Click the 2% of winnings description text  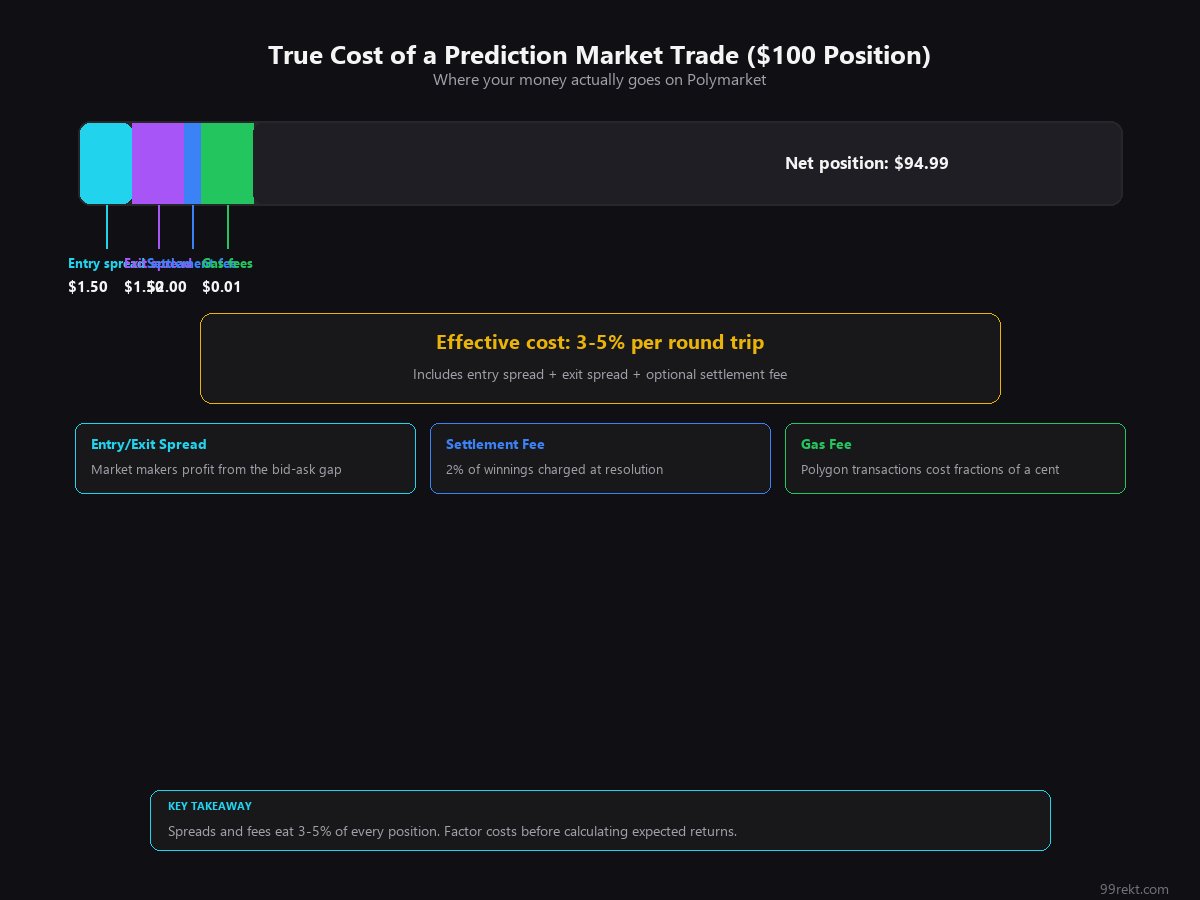click(554, 470)
